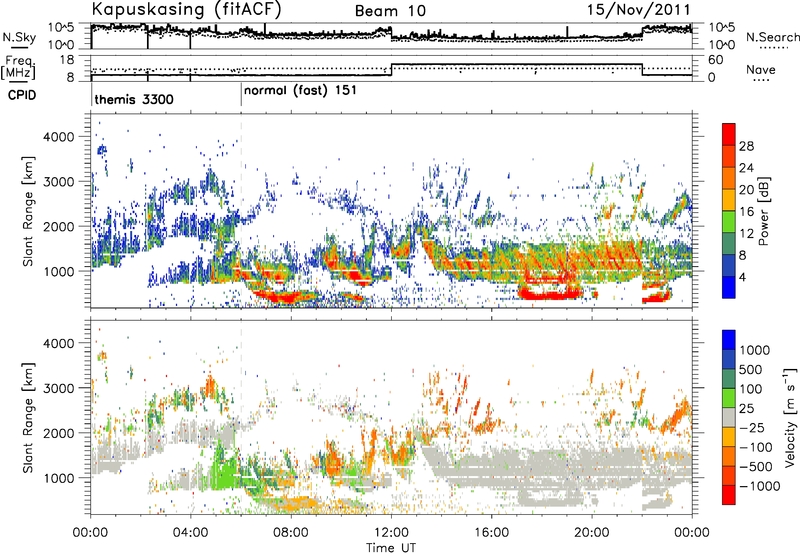Click the "-1000" label on the Velocity colorbar
Screen dimensions: 800x554
(x=759, y=486)
